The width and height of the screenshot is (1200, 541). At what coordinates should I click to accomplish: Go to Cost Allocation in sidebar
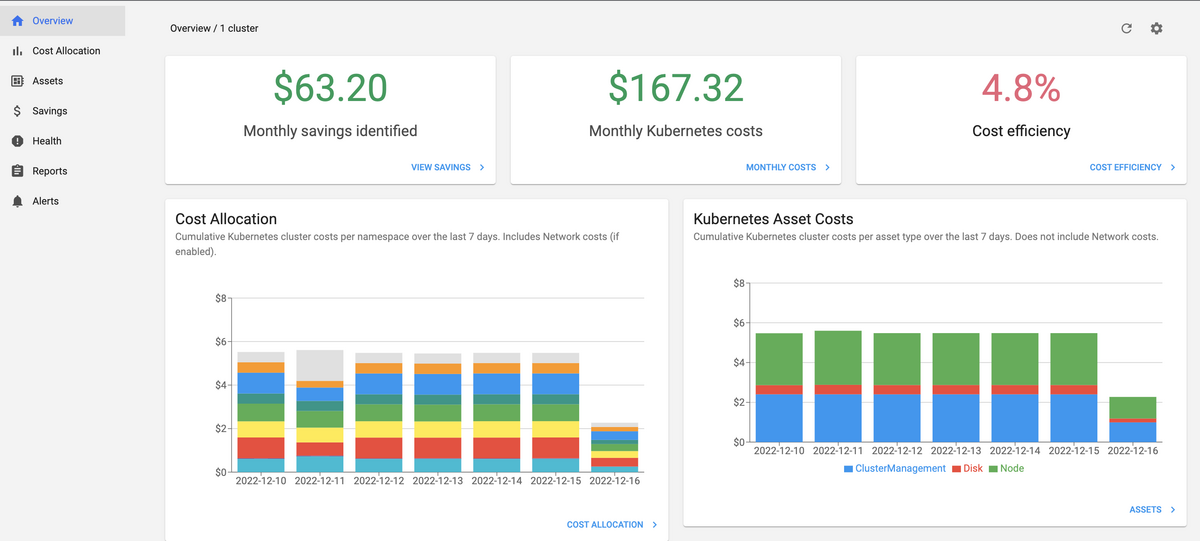[x=63, y=51]
